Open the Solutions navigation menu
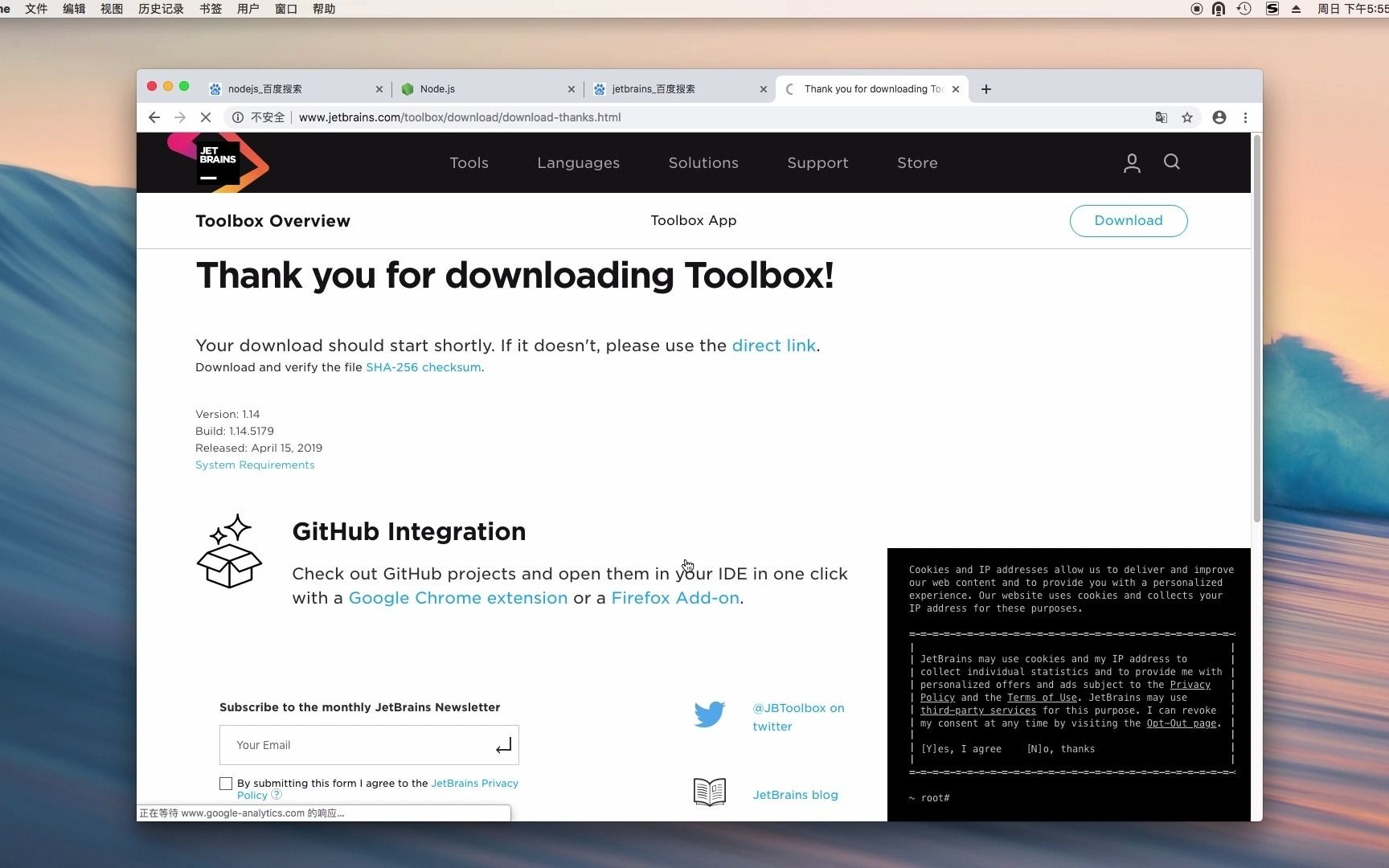Screen dimensions: 1389x868 point(703,163)
